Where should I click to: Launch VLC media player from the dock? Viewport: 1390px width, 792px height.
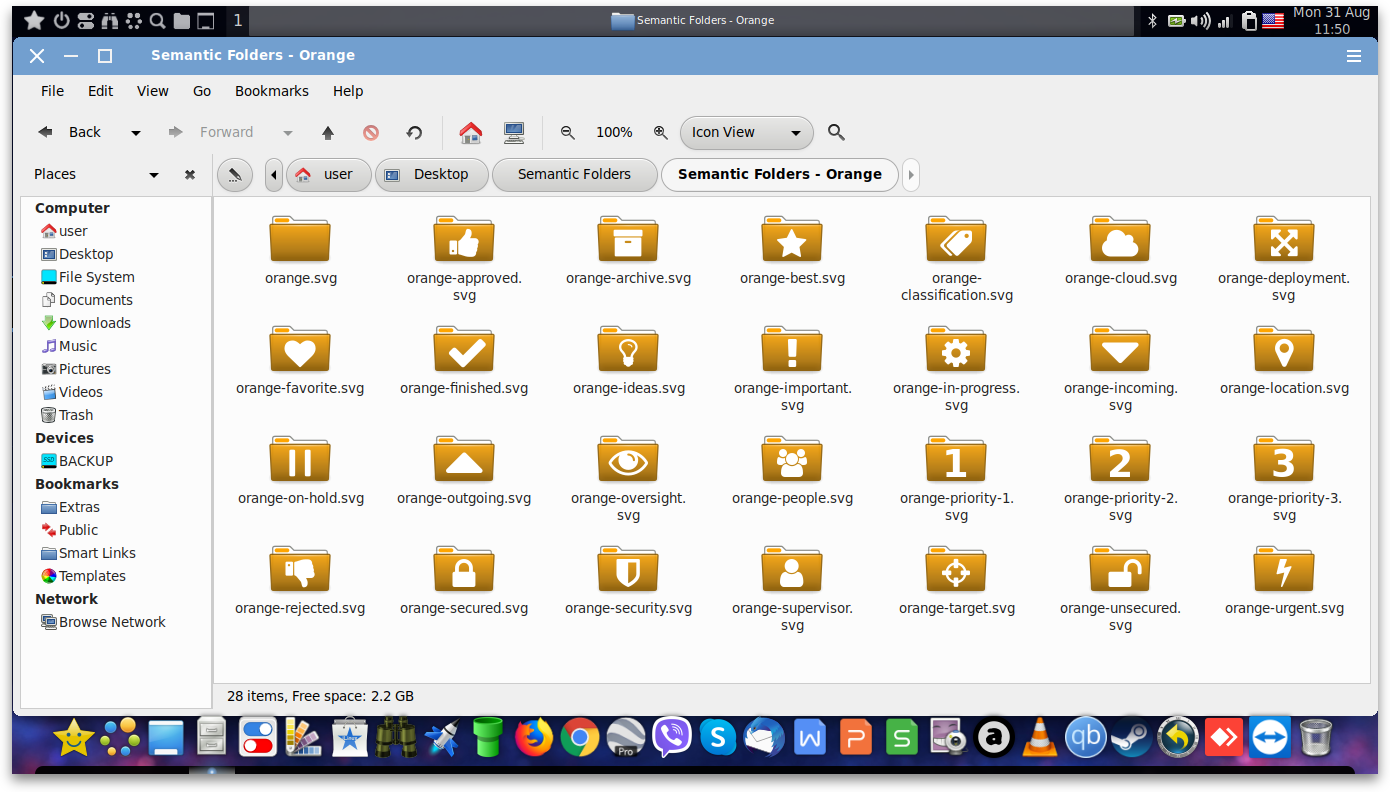(x=1039, y=739)
